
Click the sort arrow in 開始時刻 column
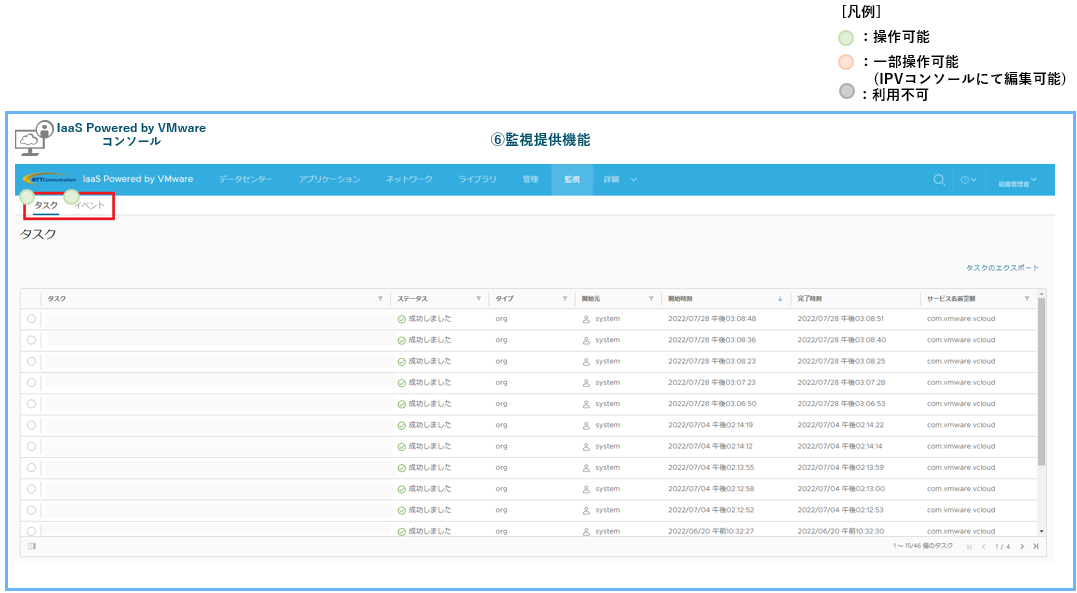[780, 299]
